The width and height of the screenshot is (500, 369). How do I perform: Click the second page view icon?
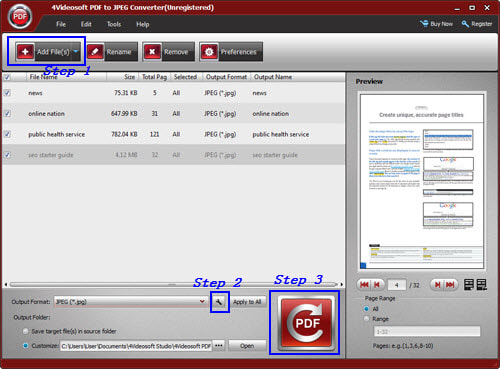click(482, 284)
